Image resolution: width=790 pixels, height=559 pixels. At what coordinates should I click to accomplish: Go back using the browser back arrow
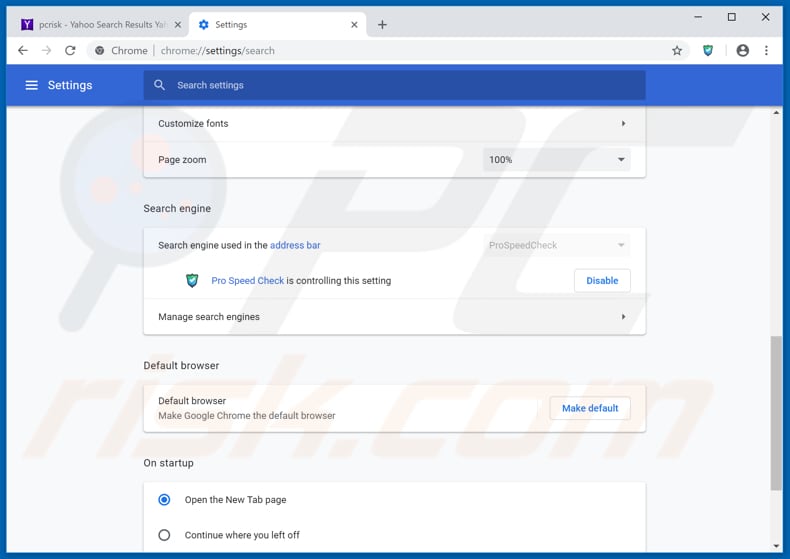coord(23,50)
